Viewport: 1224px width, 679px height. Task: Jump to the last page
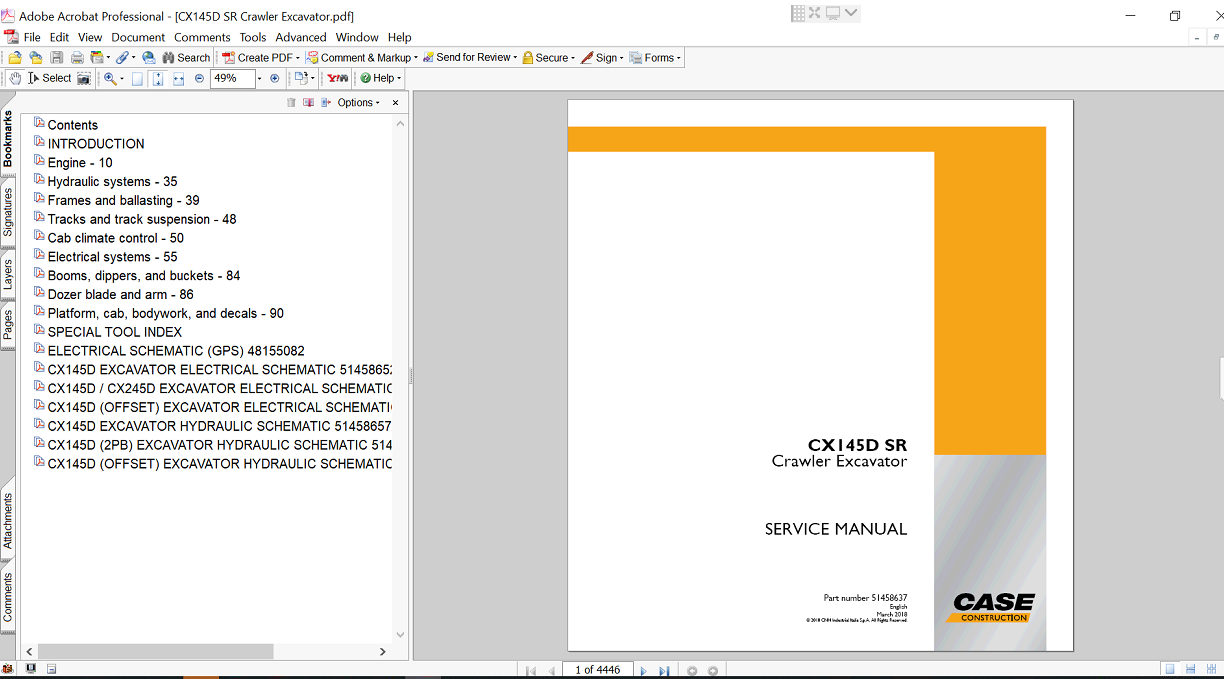pos(664,671)
